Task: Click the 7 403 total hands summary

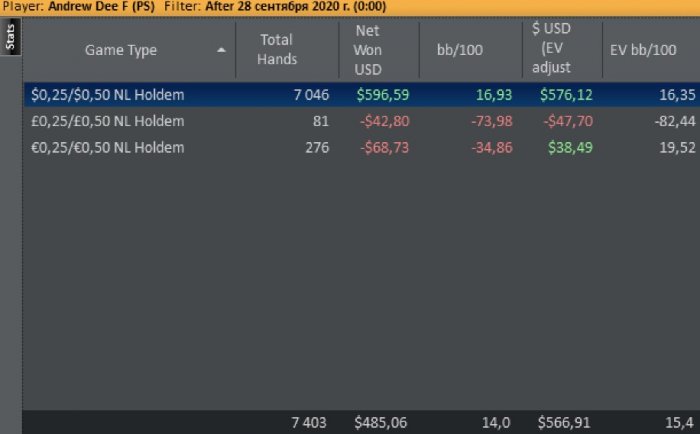Action: tap(310, 423)
